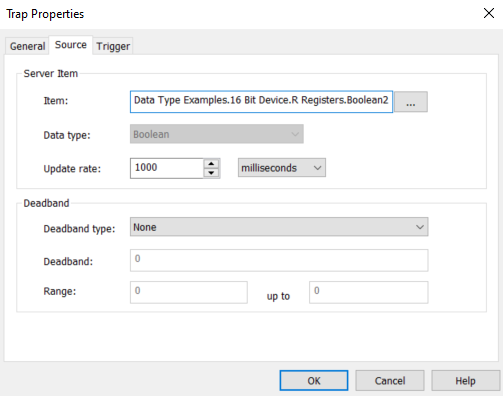Image resolution: width=503 pixels, height=396 pixels.
Task: Decrease update rate with down arrow
Action: (x=211, y=173)
